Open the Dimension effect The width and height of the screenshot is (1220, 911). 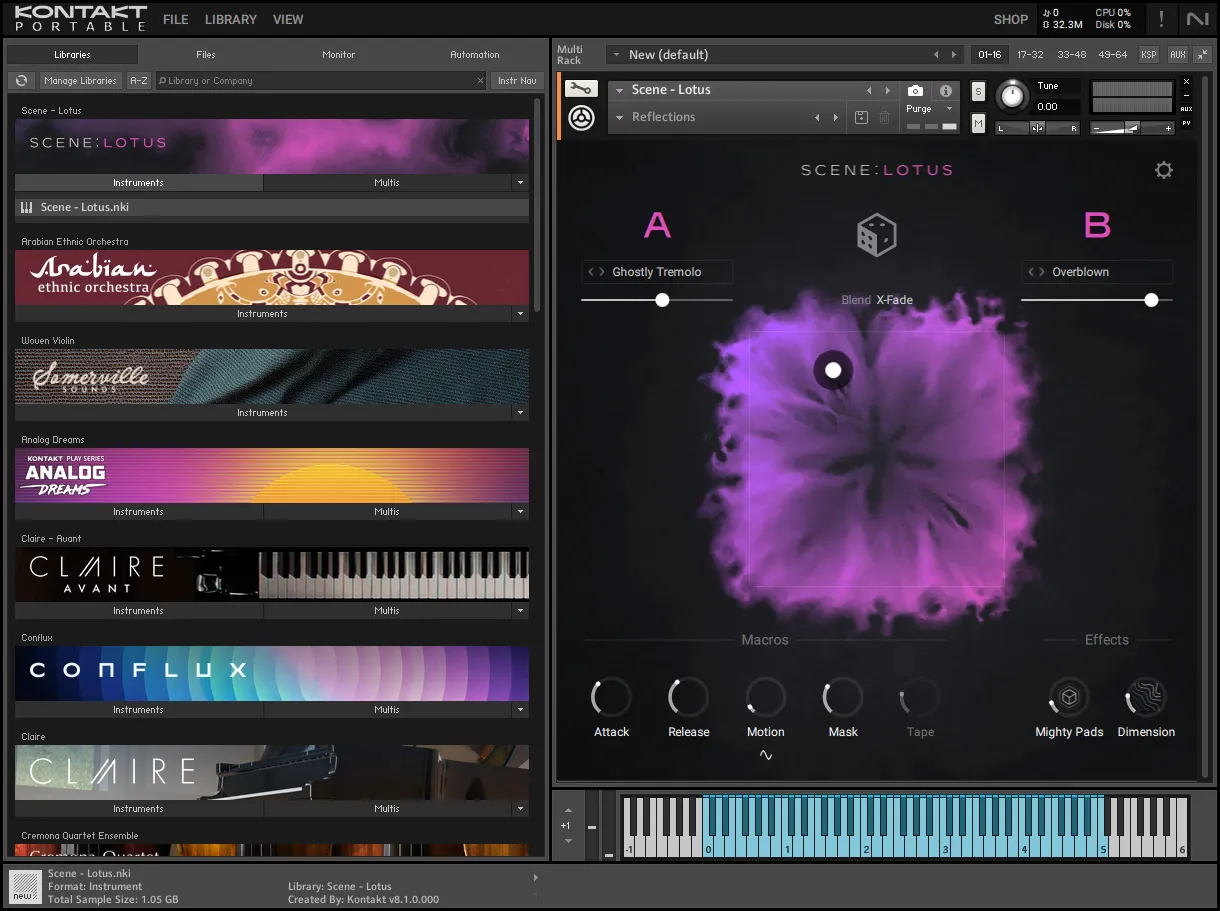tap(1146, 698)
